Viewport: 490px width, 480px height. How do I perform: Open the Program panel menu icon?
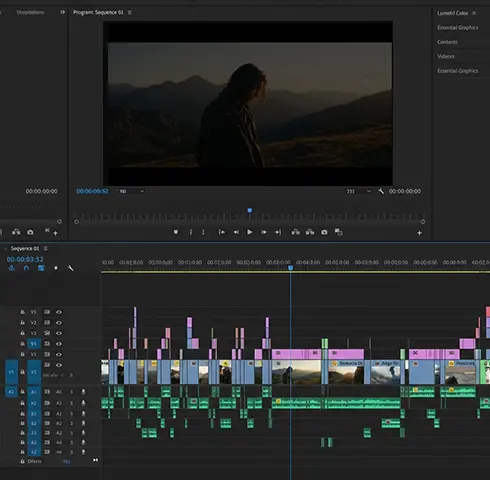tap(130, 12)
